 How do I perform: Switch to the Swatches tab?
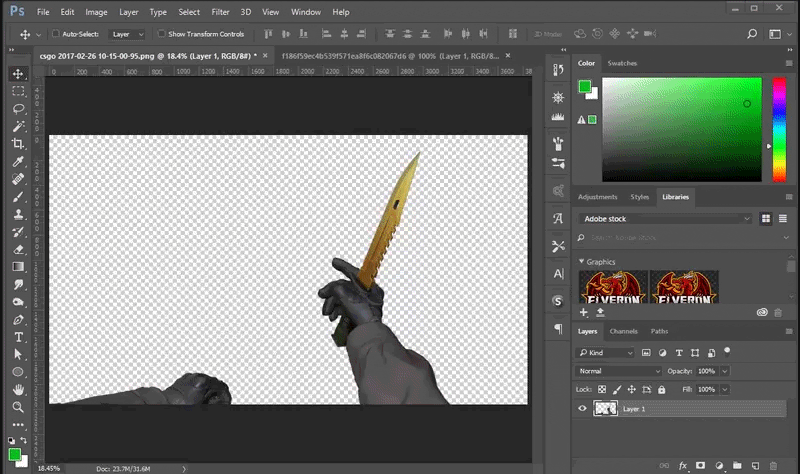622,63
